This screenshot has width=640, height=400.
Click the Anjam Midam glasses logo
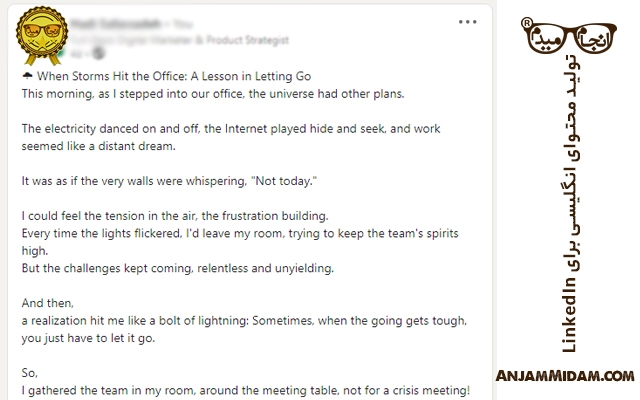(569, 36)
